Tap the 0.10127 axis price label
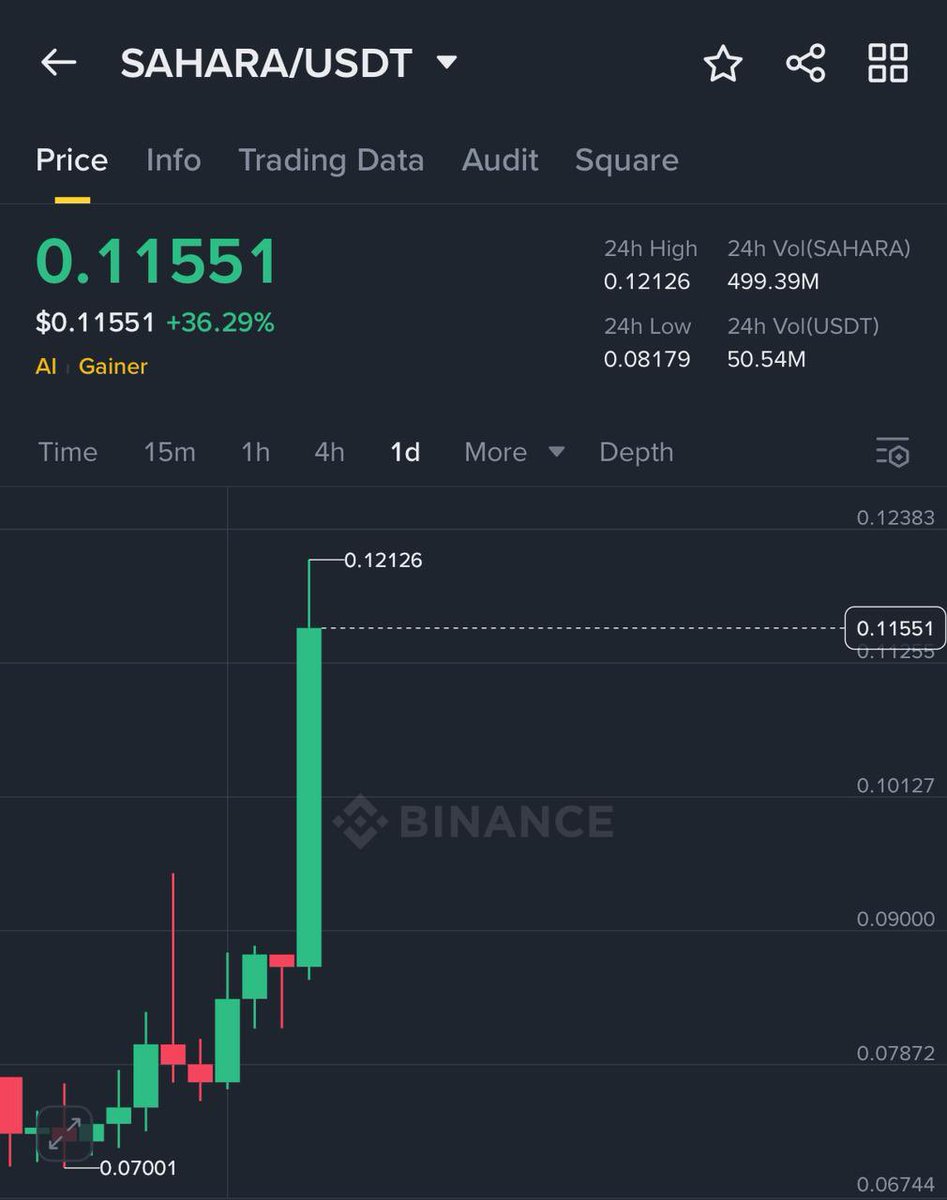 point(896,785)
